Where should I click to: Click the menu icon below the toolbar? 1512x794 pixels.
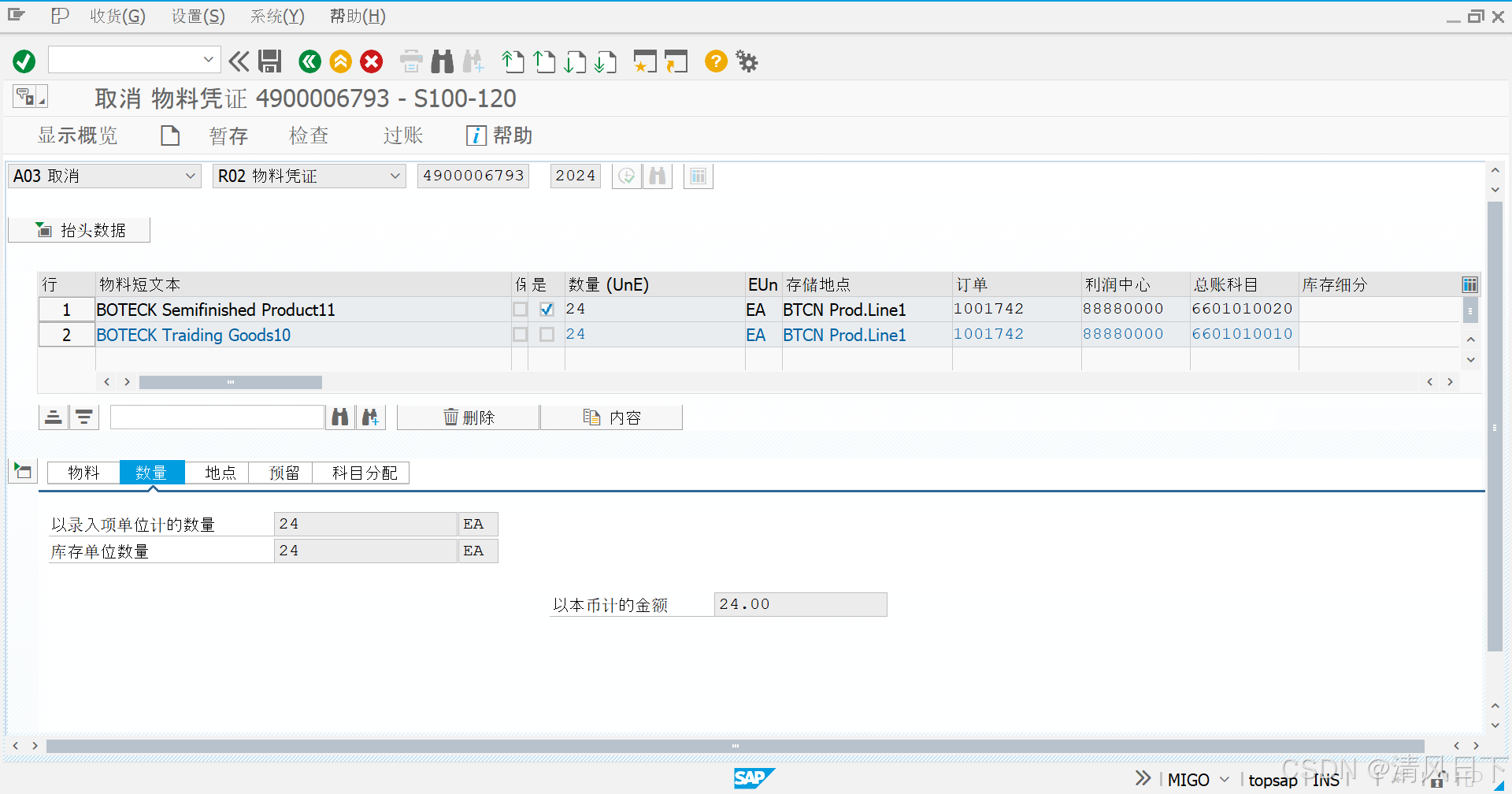pos(30,96)
